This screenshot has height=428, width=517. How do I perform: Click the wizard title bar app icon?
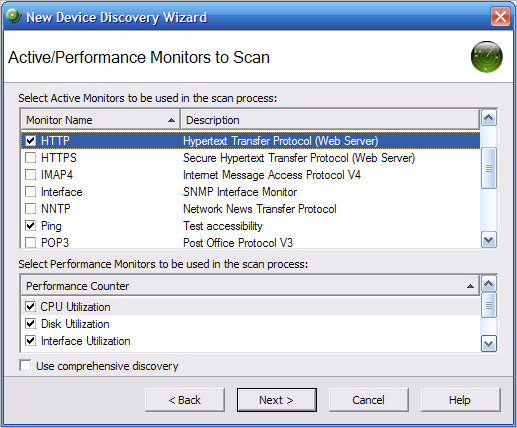point(14,16)
